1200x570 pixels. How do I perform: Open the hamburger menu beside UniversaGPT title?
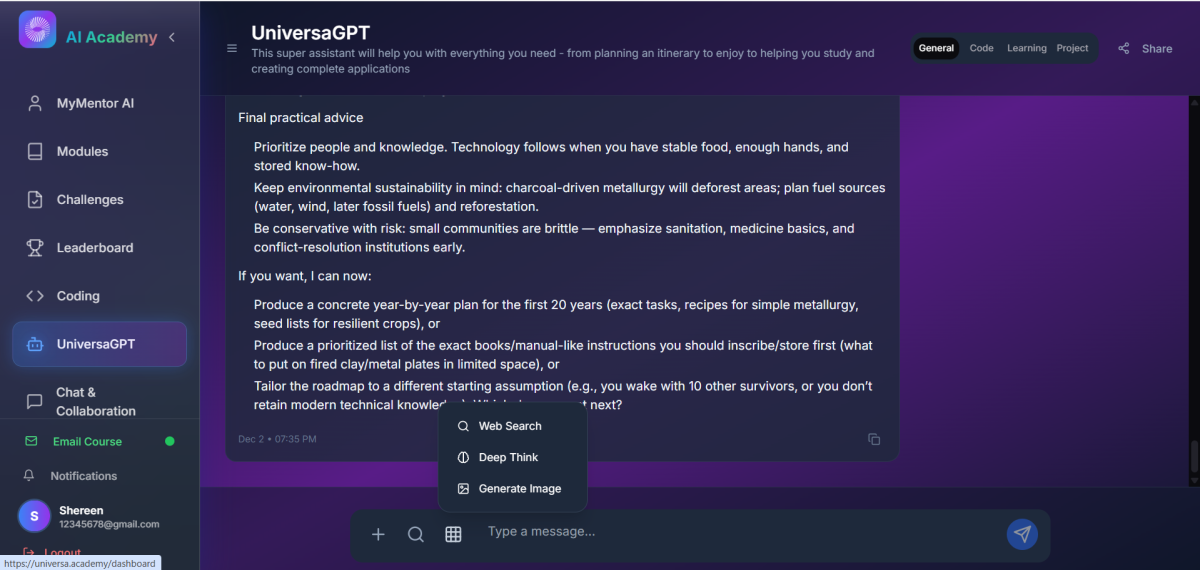click(x=232, y=48)
